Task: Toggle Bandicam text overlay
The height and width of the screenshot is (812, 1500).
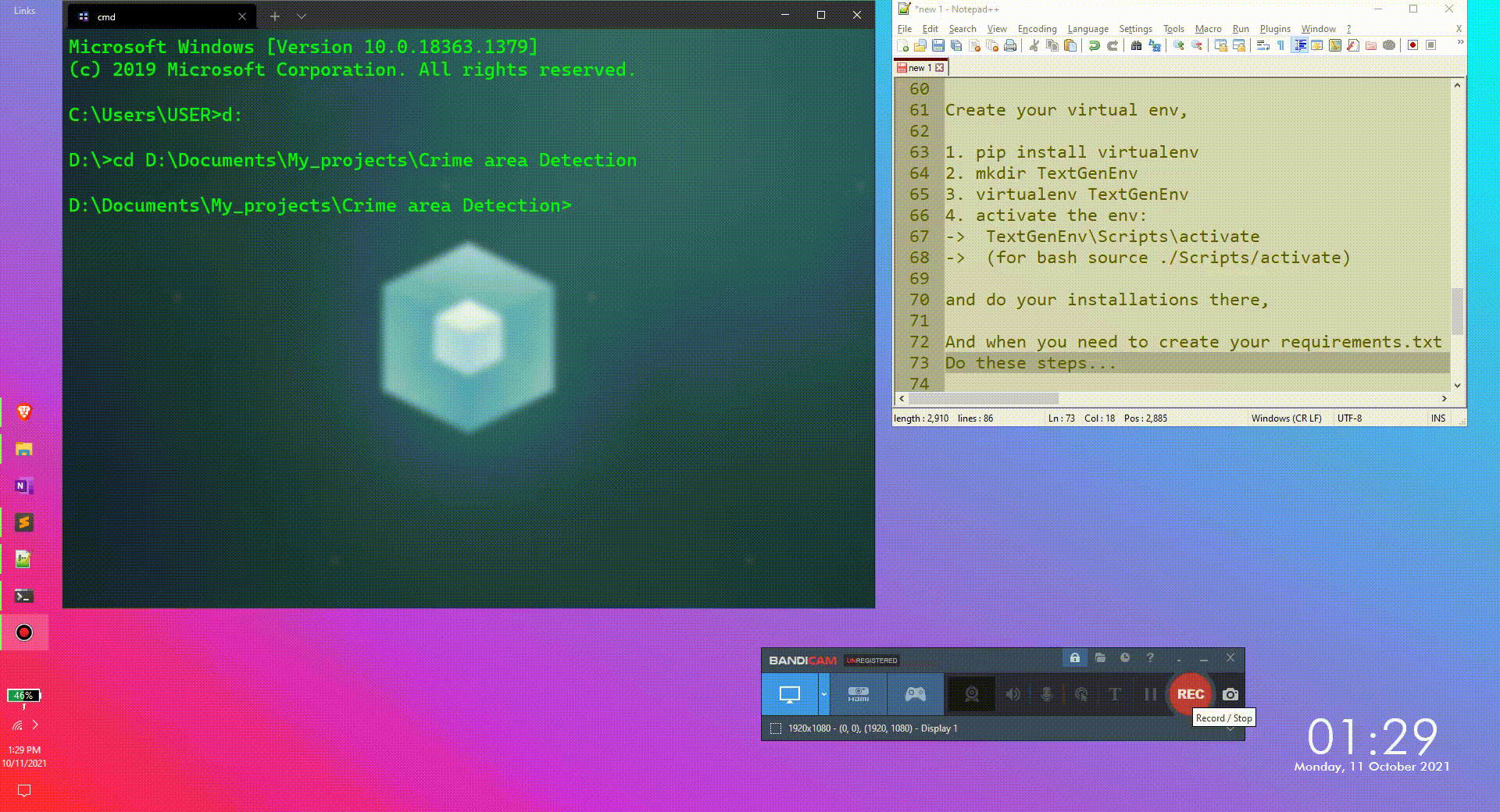Action: tap(1115, 694)
